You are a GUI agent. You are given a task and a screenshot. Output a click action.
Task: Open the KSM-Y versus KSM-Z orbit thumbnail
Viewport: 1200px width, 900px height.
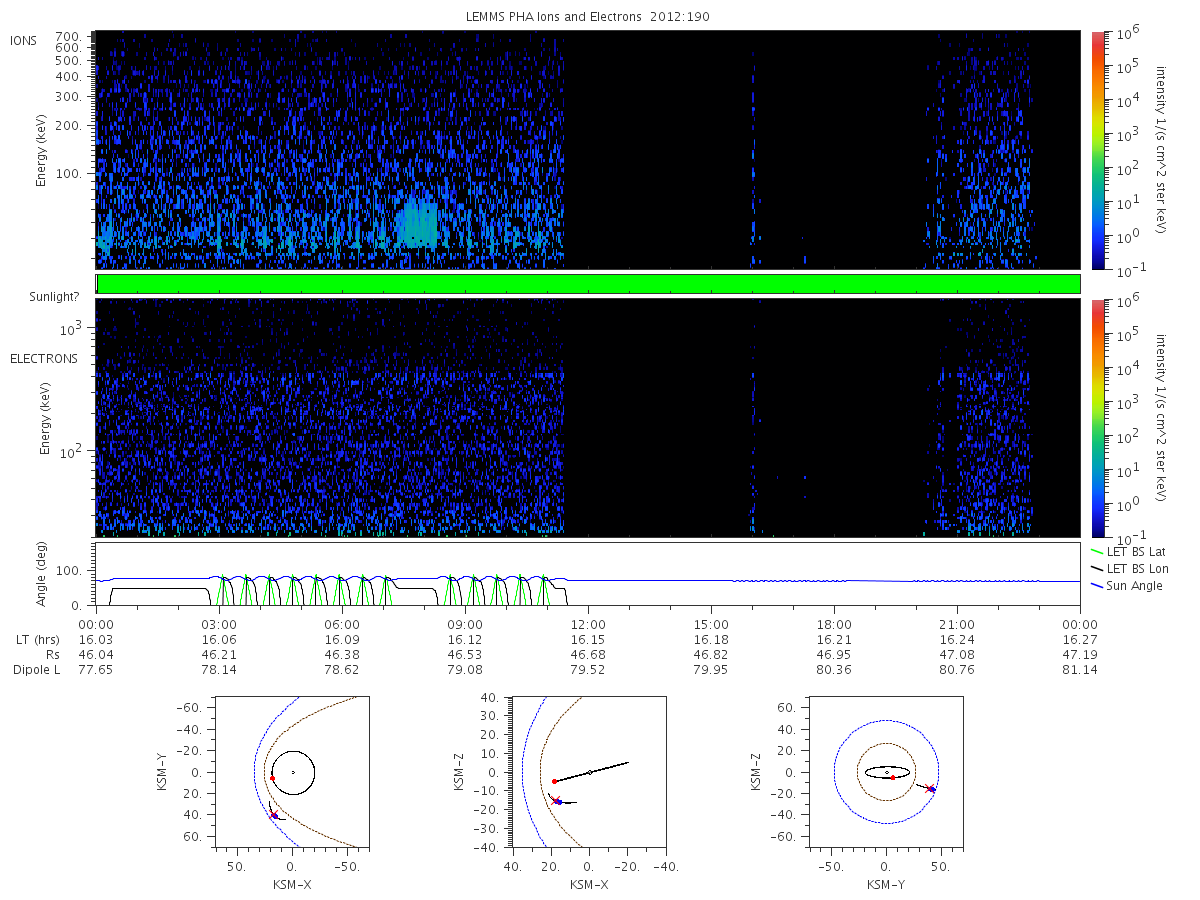click(886, 772)
